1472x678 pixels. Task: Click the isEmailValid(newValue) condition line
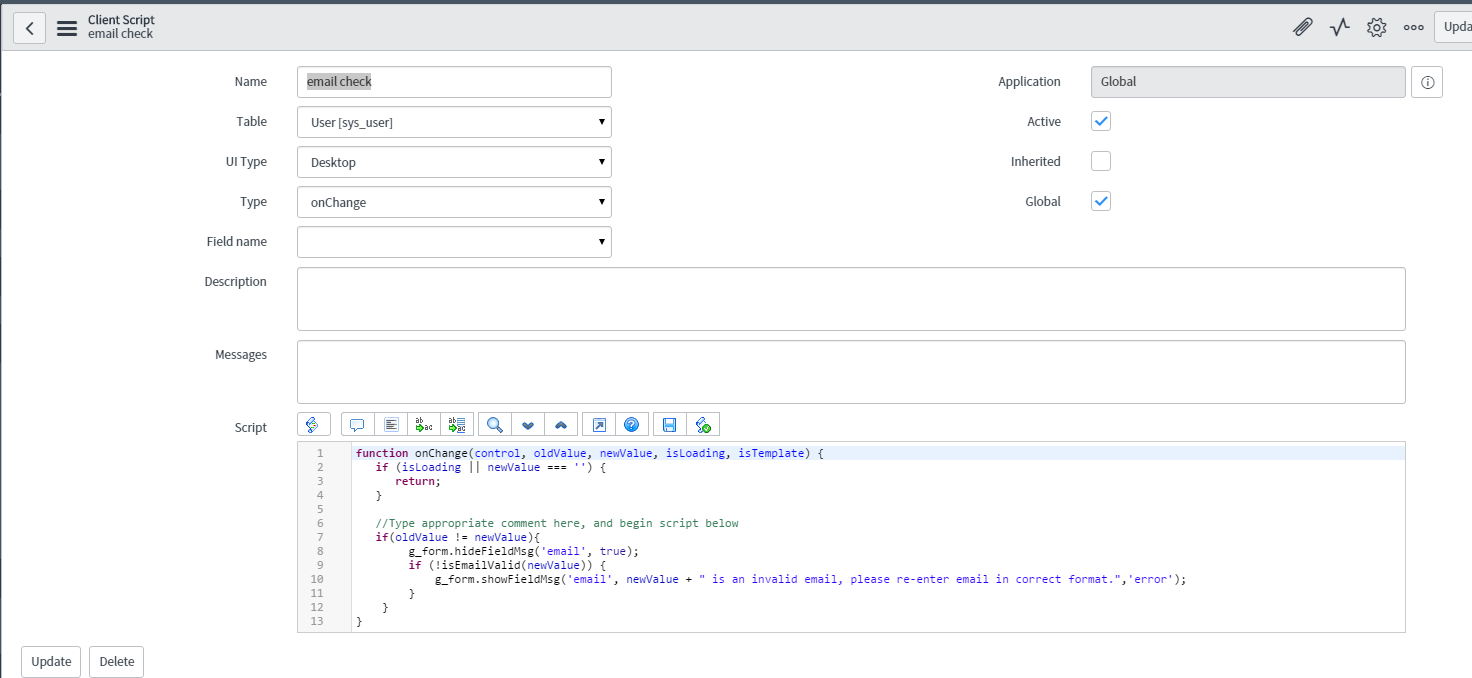click(x=507, y=565)
